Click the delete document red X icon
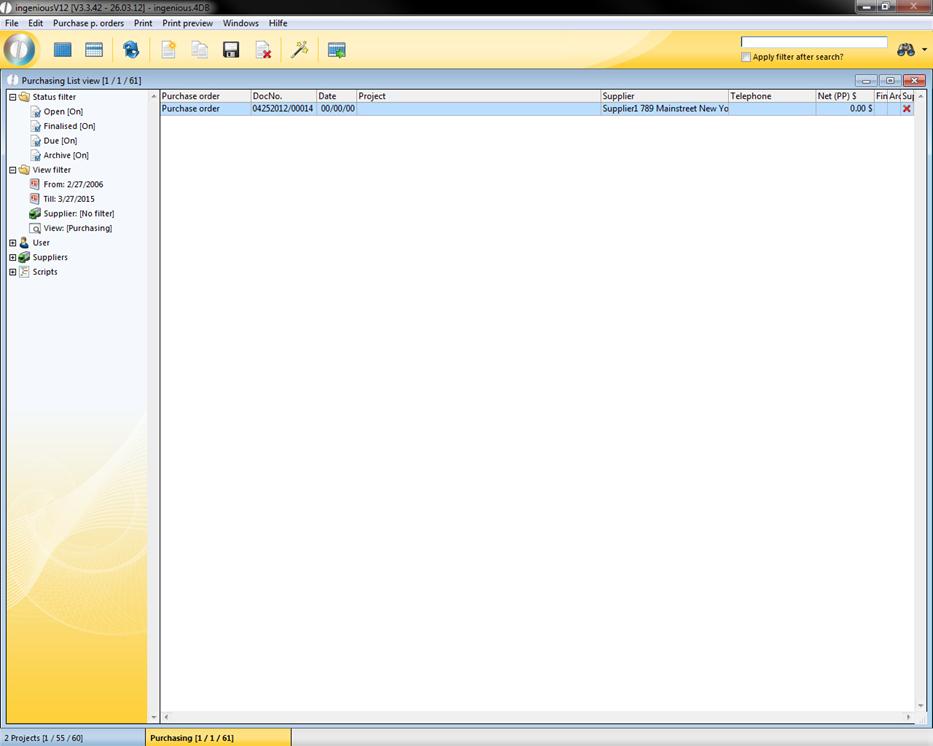The width and height of the screenshot is (933, 746). click(x=263, y=50)
